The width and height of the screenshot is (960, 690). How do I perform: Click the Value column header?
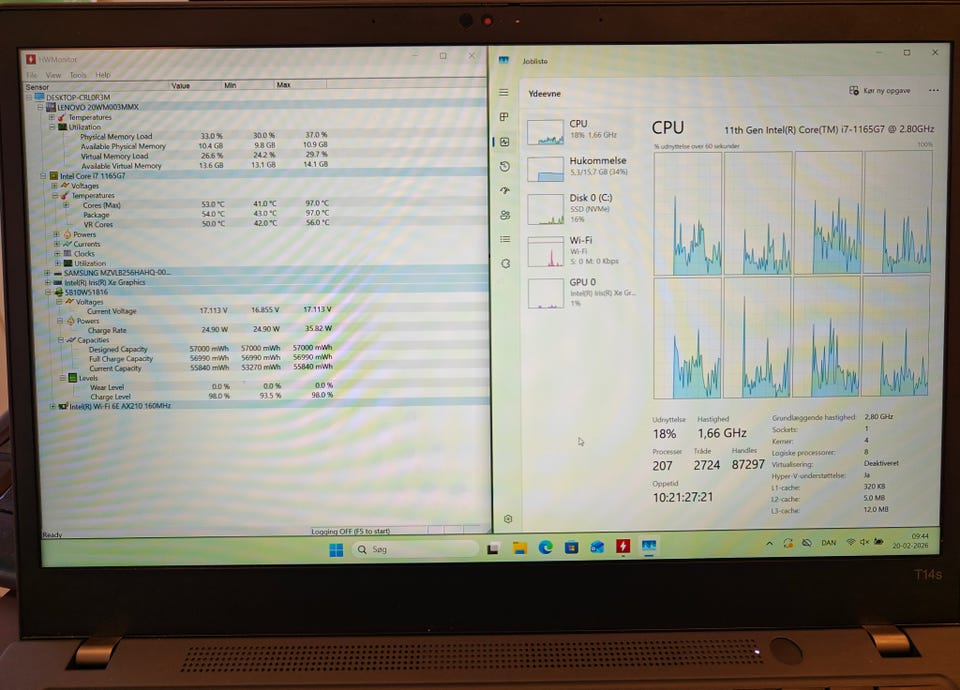[x=195, y=86]
